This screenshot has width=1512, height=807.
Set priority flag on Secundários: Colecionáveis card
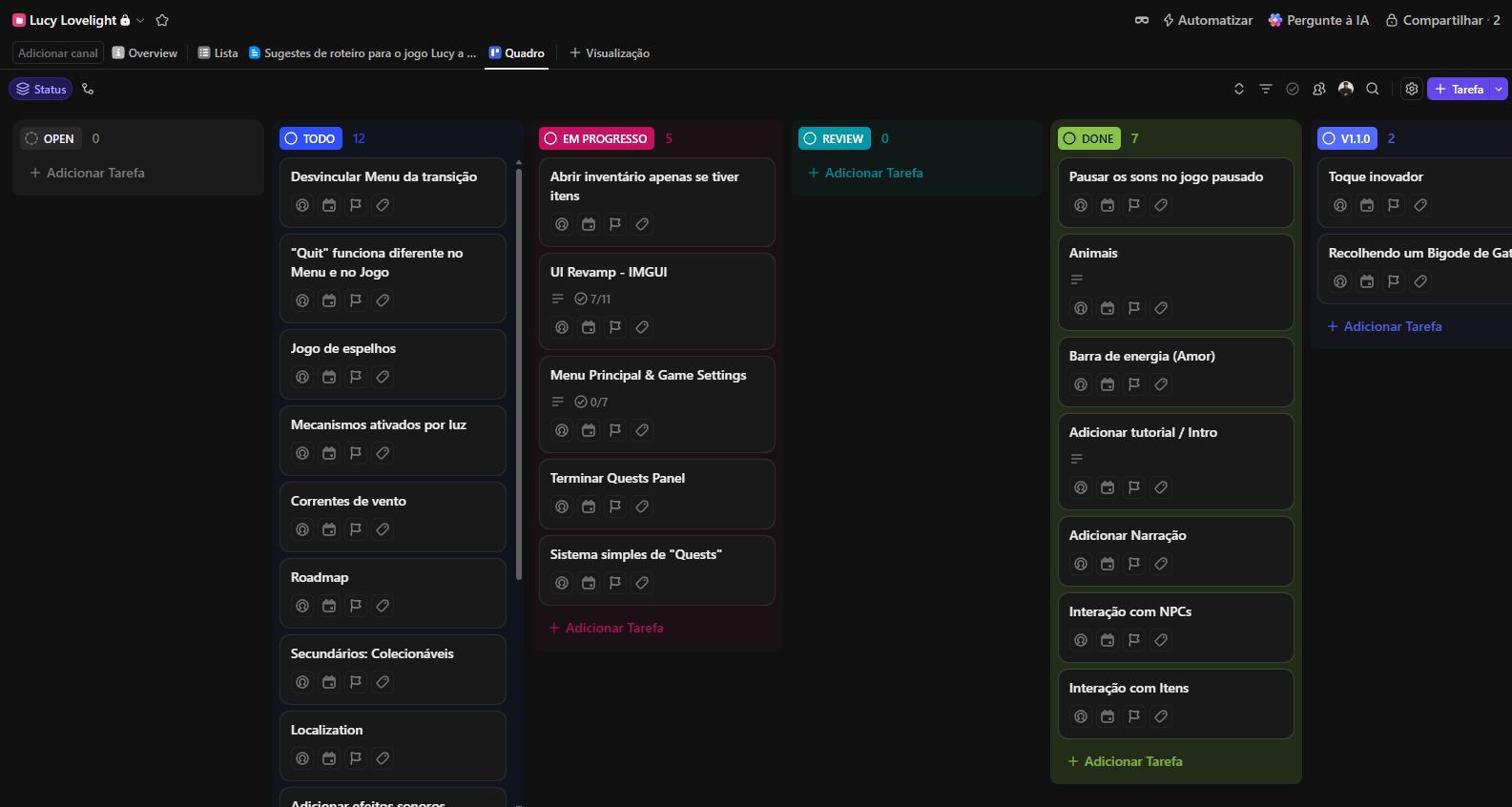click(x=356, y=682)
